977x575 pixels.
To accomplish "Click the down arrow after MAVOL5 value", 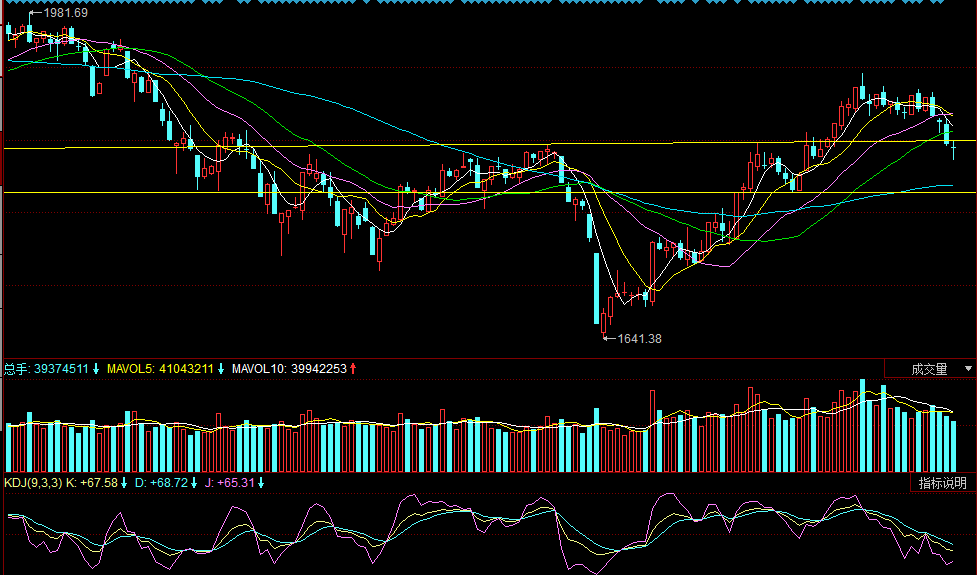I will (x=220, y=369).
